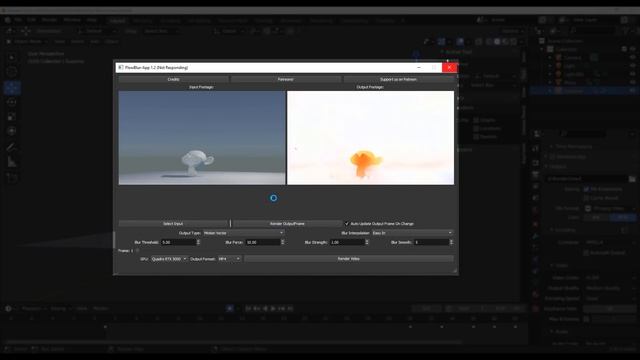Open the Window menu in Blender
Screen dimensions: 640x360
[x=72, y=20]
